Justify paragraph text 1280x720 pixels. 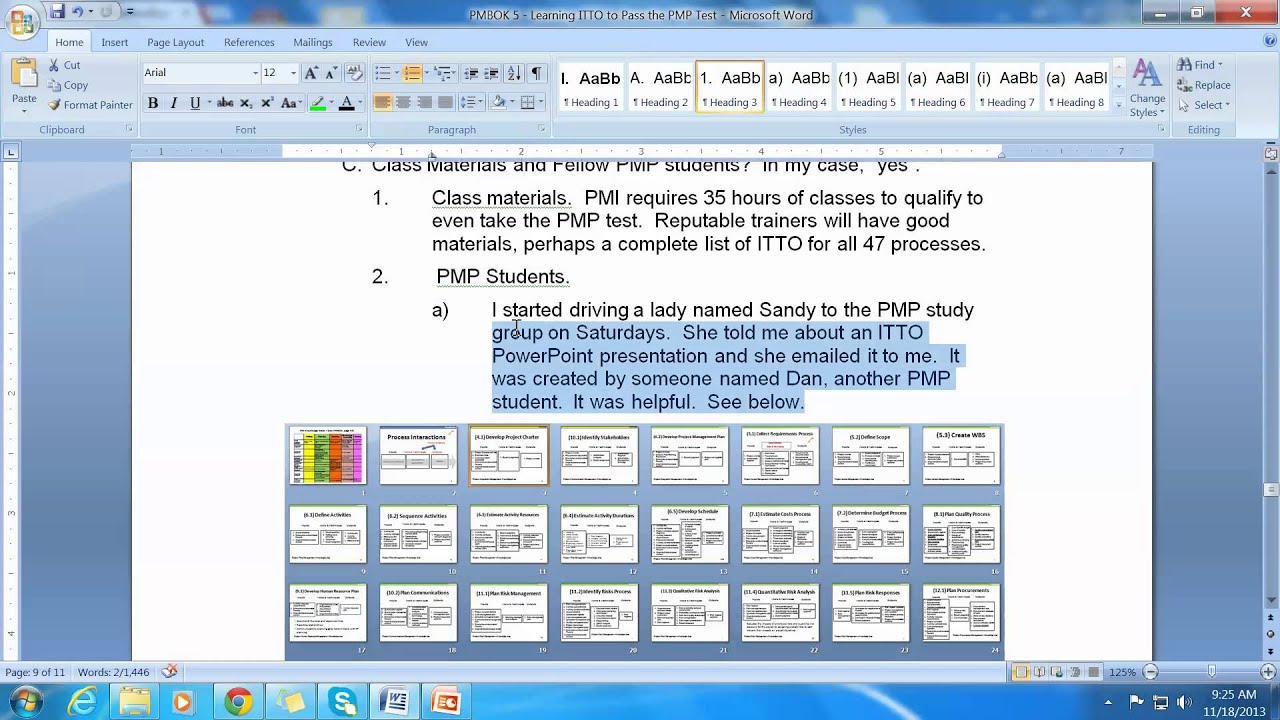[445, 103]
